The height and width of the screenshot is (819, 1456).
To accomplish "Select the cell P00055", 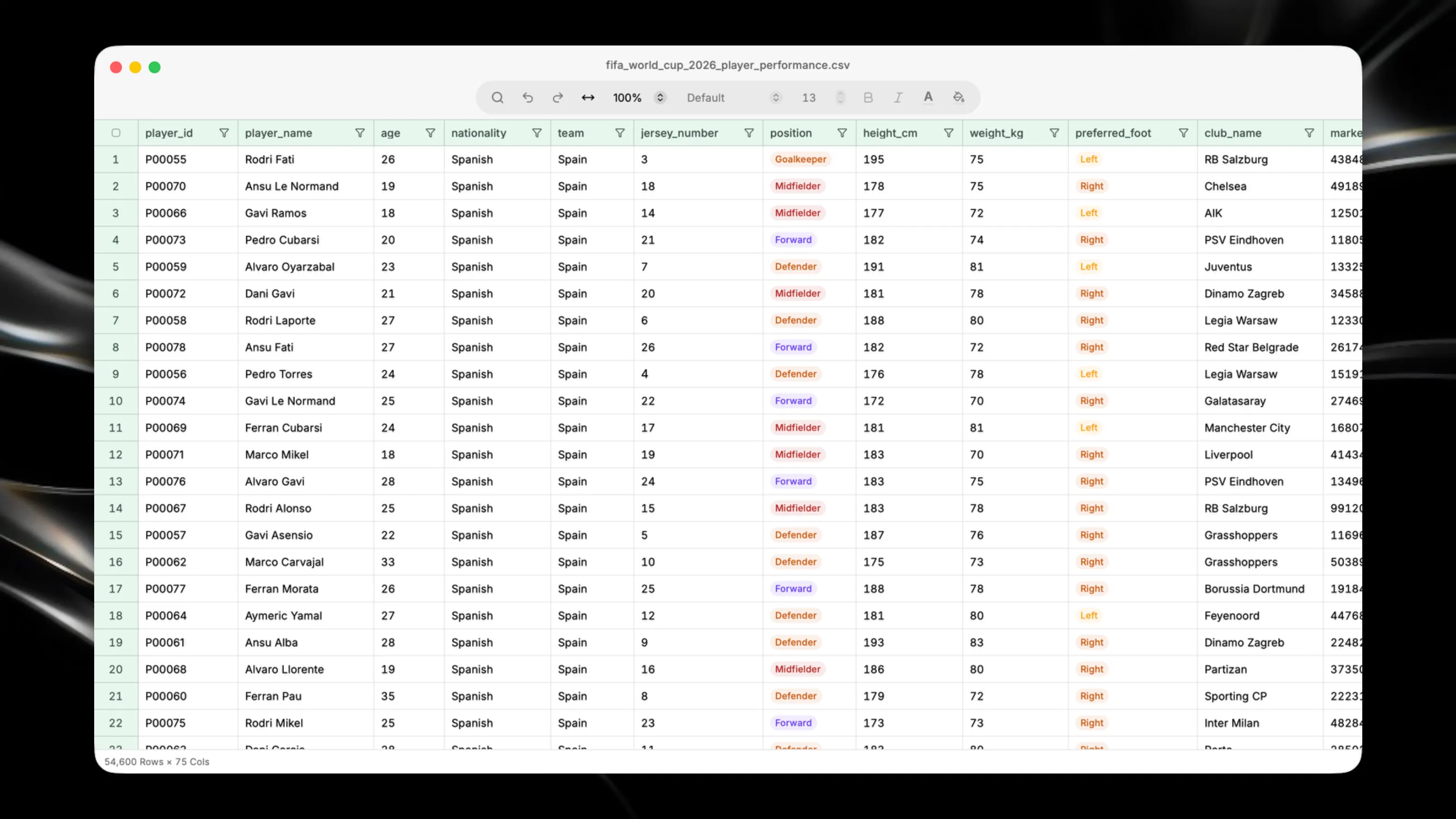I will point(187,159).
